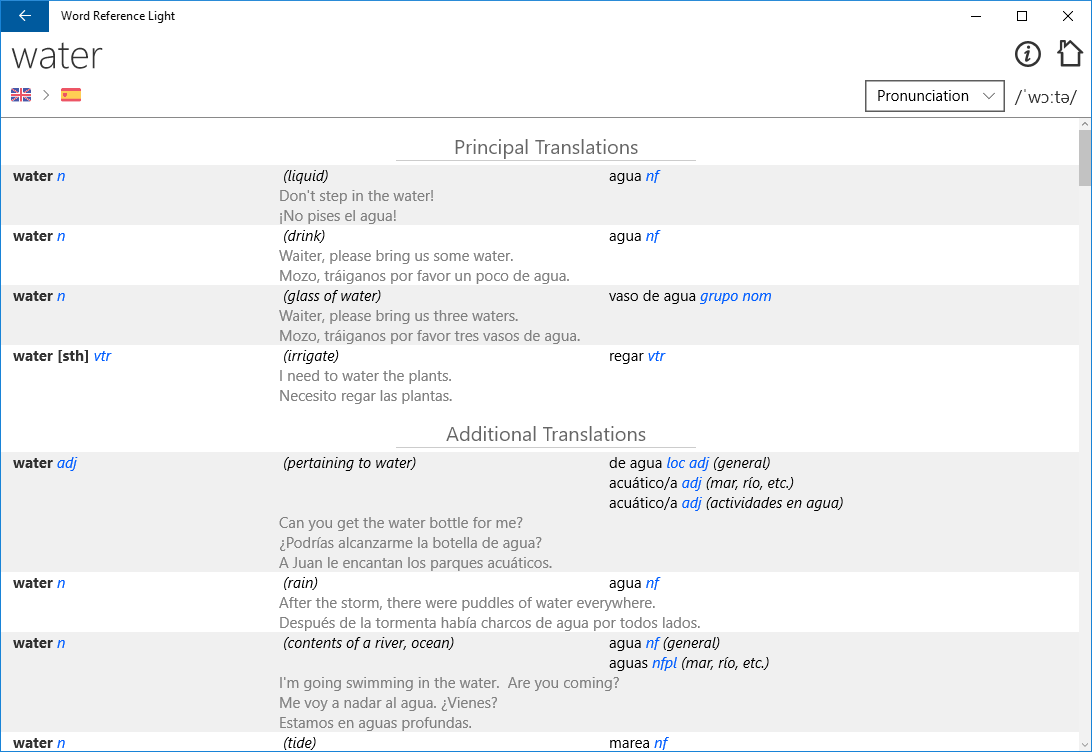Click the UK flag source language icon
1092x752 pixels.
[x=21, y=95]
